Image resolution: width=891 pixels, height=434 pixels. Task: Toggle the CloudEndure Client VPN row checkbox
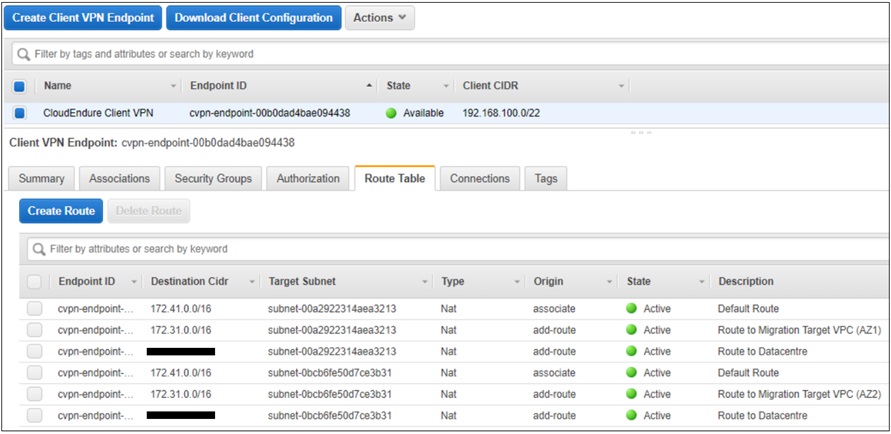click(x=19, y=113)
